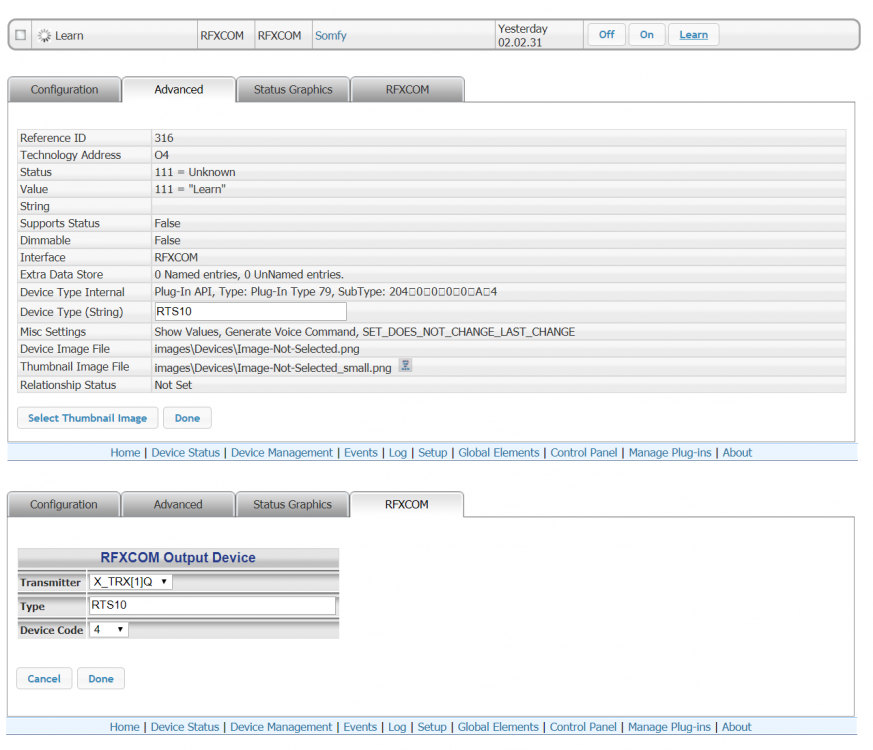The width and height of the screenshot is (873, 750).
Task: Click Done next to the Cancel button
Action: [101, 679]
